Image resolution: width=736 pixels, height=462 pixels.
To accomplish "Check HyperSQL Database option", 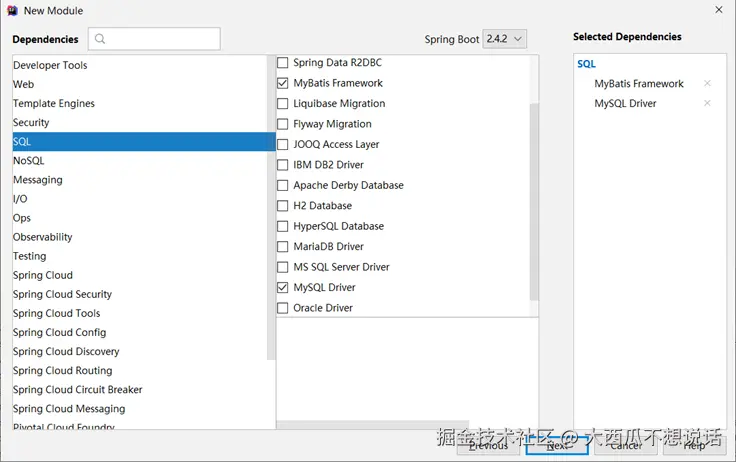I will pyautogui.click(x=283, y=226).
